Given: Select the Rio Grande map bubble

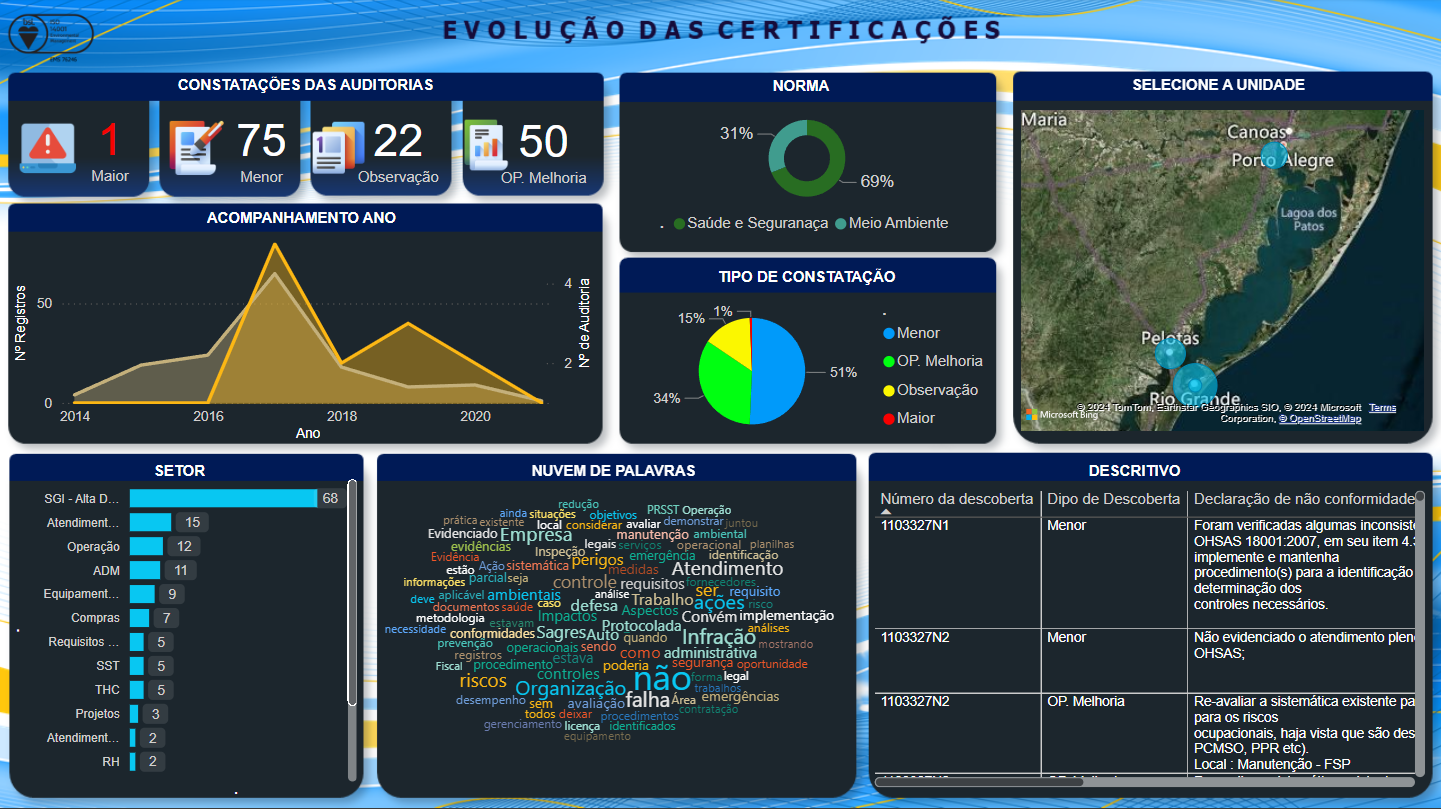Looking at the screenshot, I should (1195, 384).
